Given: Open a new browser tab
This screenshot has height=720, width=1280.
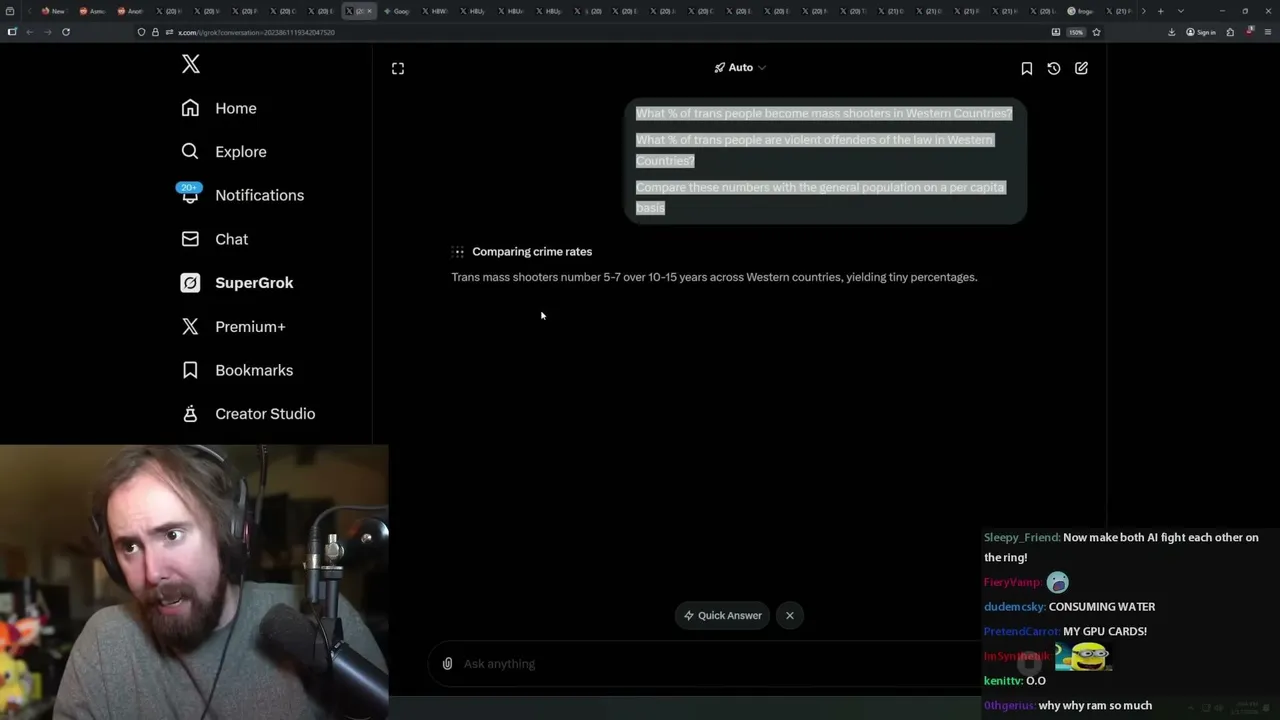Looking at the screenshot, I should point(1160,11).
